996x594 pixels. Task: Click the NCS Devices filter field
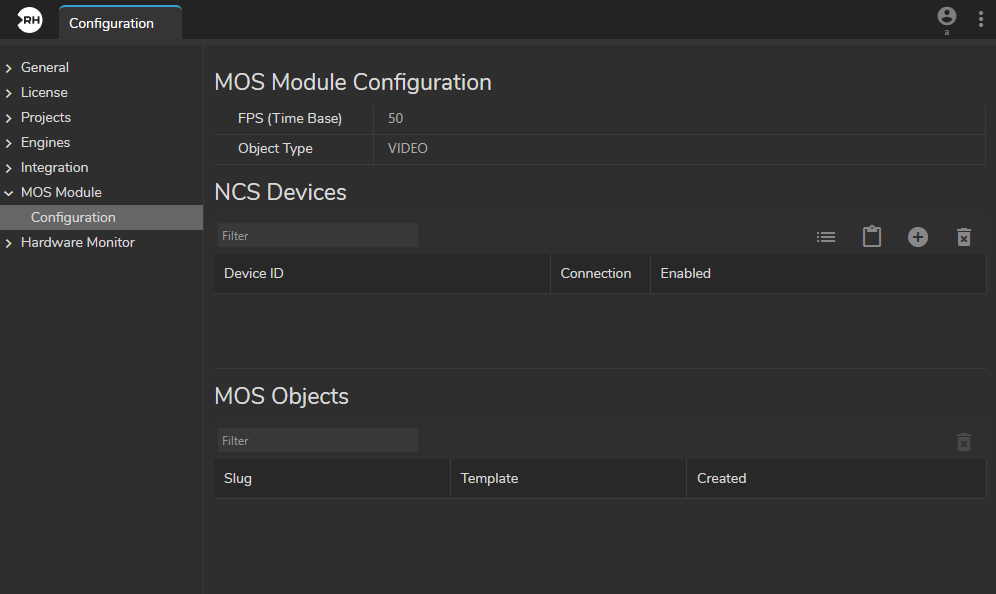click(317, 236)
